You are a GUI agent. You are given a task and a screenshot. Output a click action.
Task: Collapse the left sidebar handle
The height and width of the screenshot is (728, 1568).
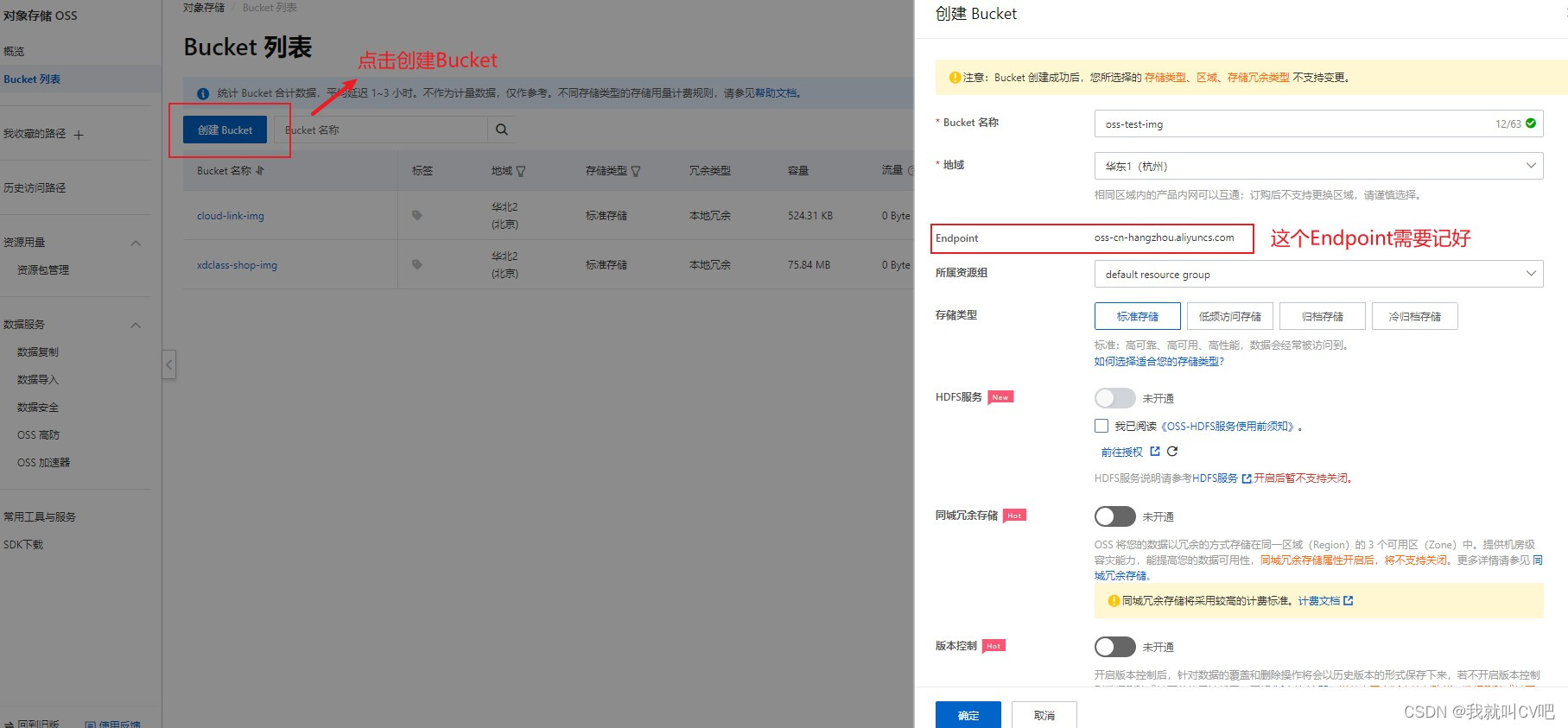pos(169,364)
